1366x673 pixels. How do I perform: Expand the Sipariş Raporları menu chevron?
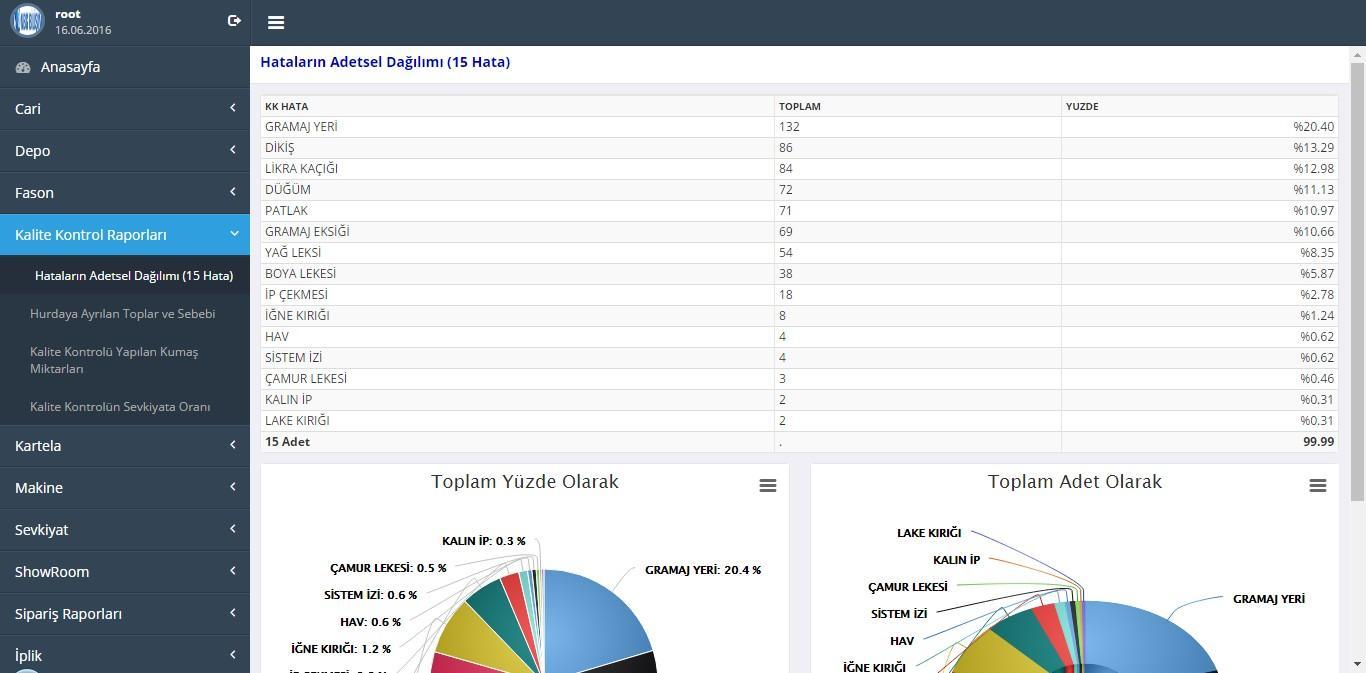pyautogui.click(x=233, y=613)
